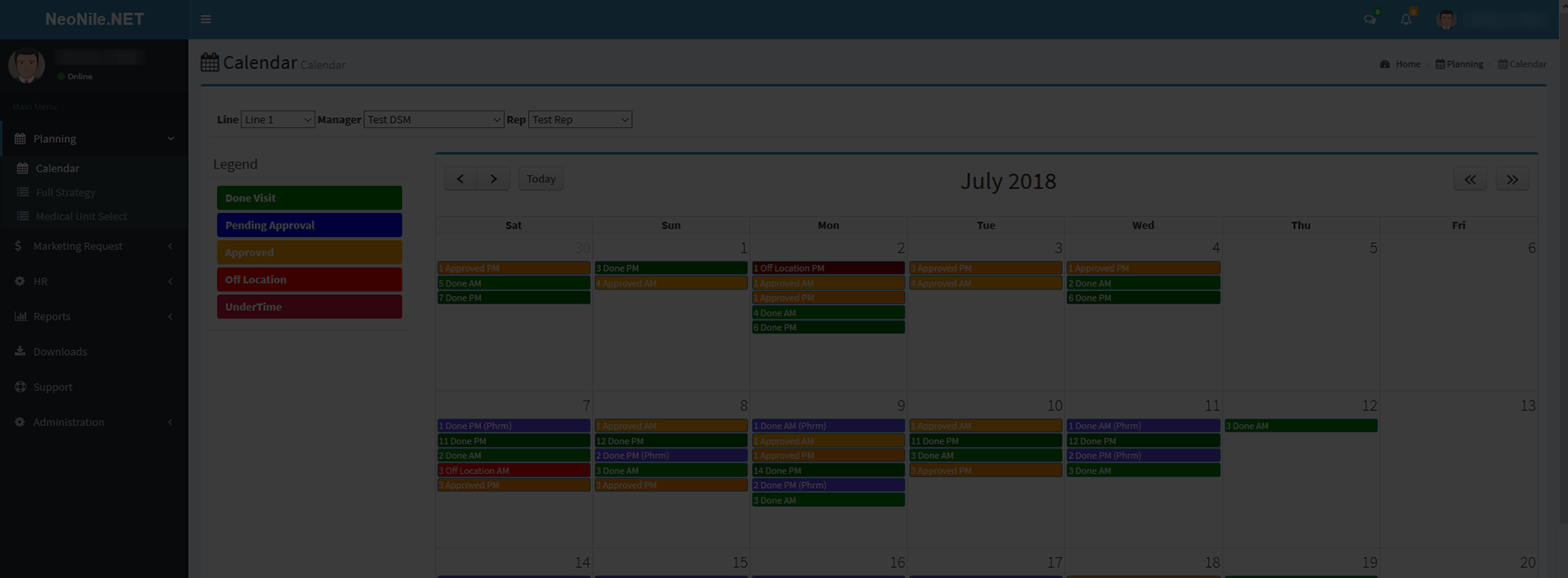The width and height of the screenshot is (1568, 578).
Task: Click the Today button
Action: click(x=541, y=179)
